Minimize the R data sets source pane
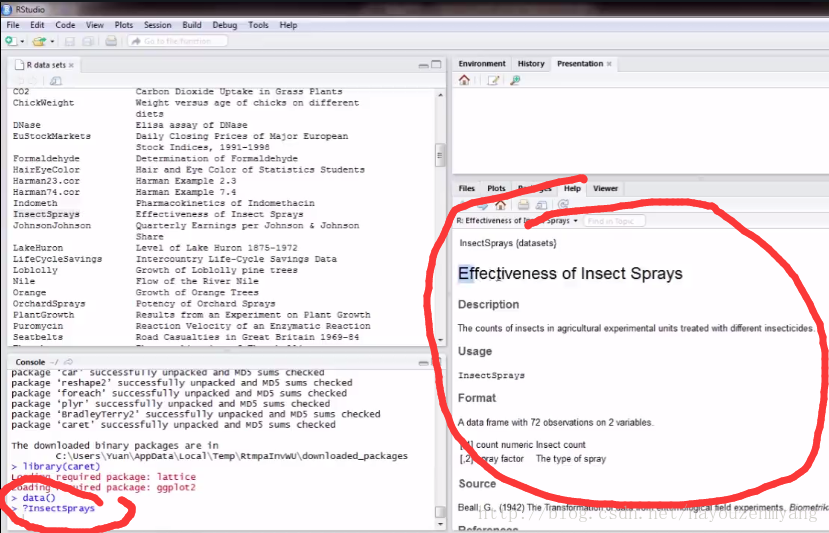Viewport: 829px width, 533px height. [x=423, y=65]
